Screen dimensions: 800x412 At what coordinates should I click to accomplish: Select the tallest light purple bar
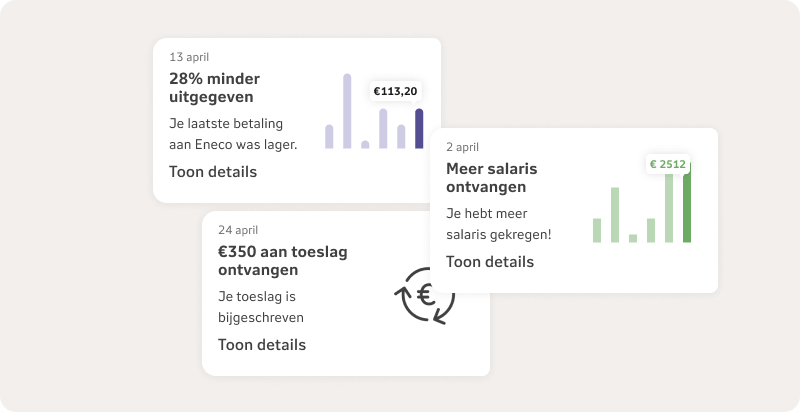pyautogui.click(x=347, y=111)
